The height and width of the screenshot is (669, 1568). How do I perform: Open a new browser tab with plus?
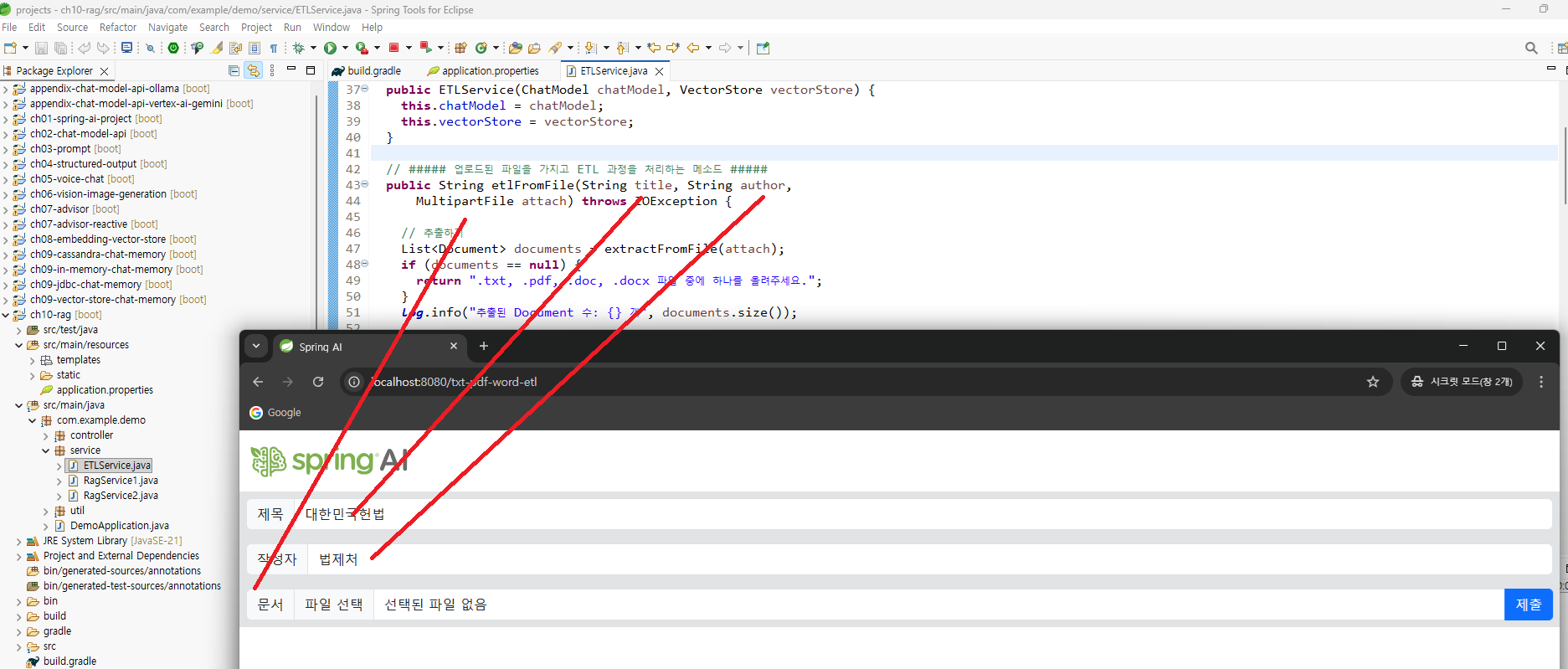tap(483, 346)
